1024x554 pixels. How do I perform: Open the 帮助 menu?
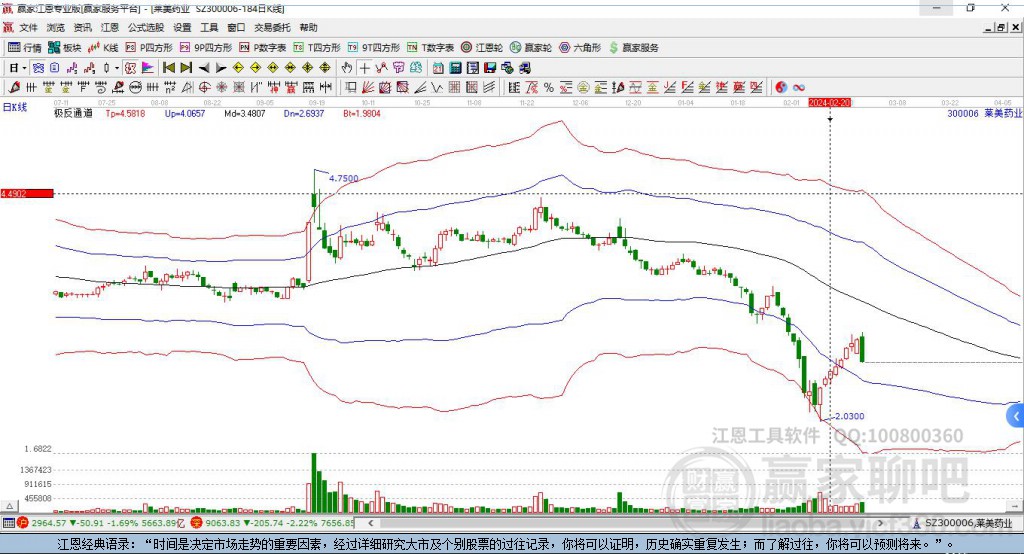coord(308,27)
